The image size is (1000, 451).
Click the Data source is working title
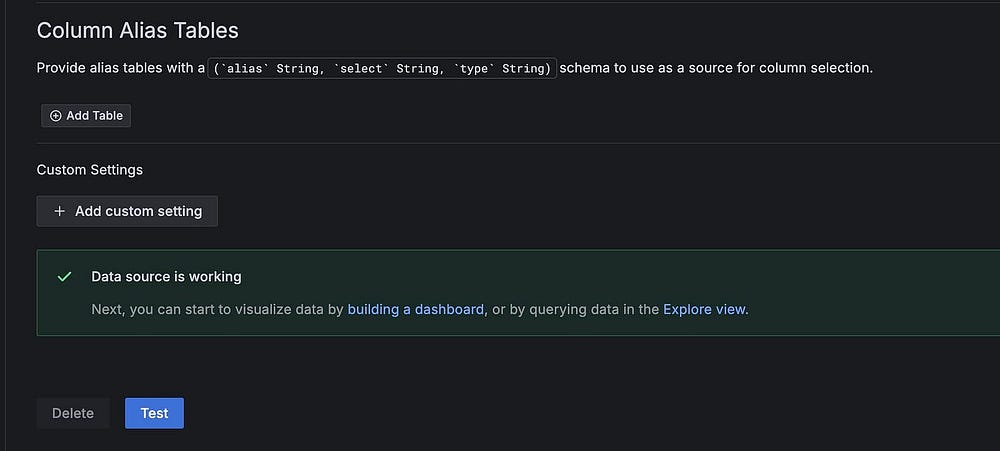pos(166,277)
